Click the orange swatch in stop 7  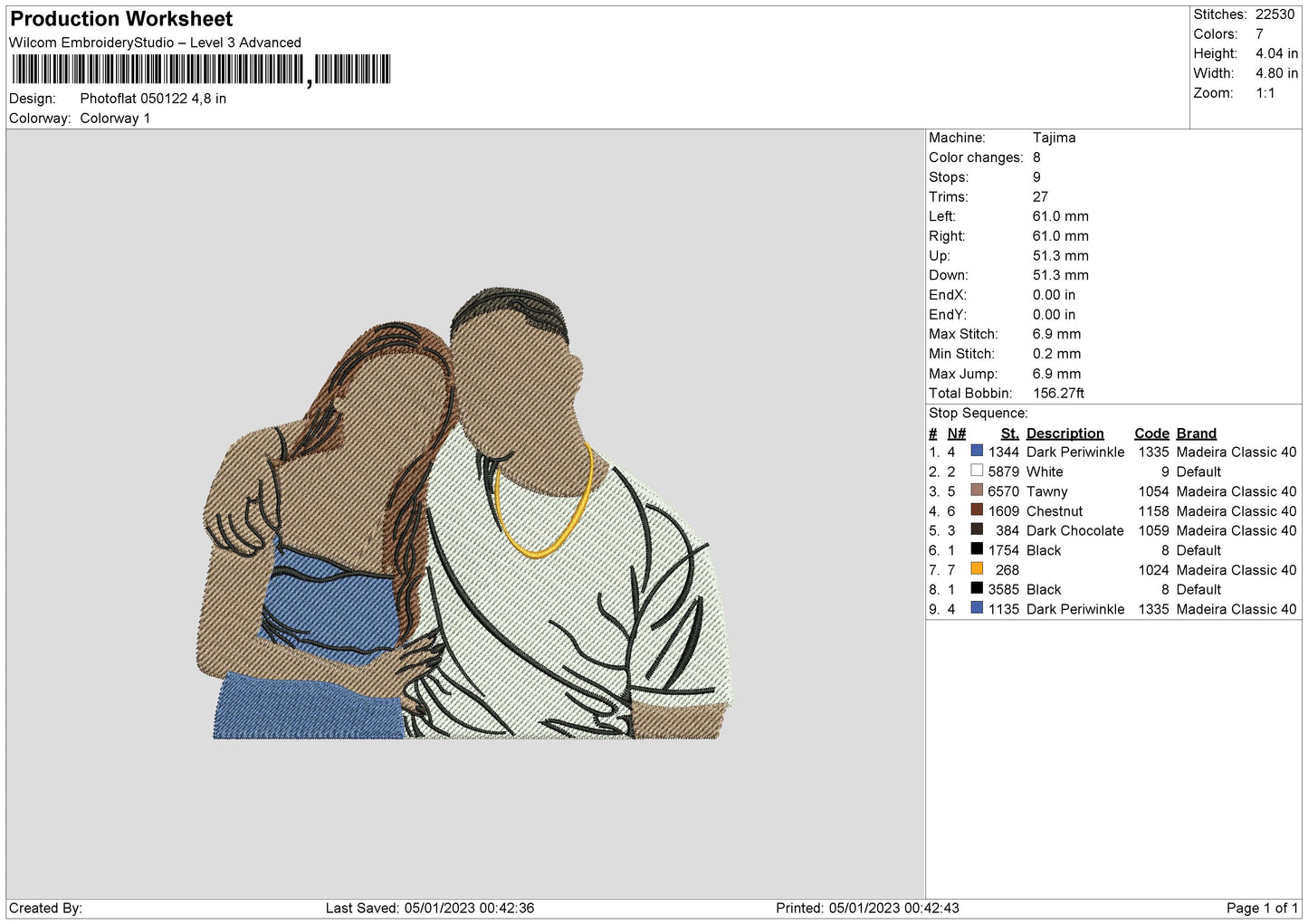(977, 569)
